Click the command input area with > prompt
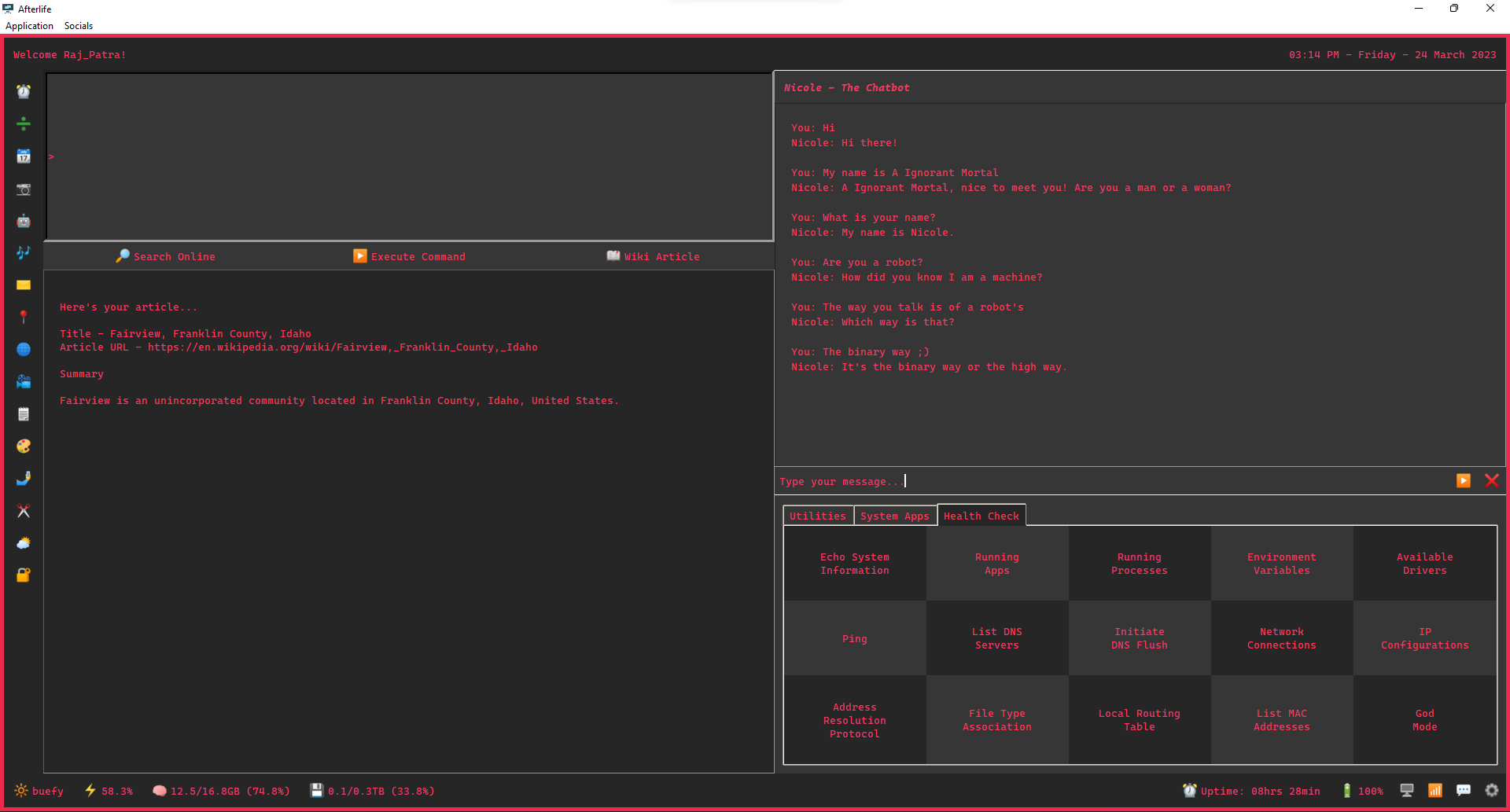 click(x=409, y=156)
